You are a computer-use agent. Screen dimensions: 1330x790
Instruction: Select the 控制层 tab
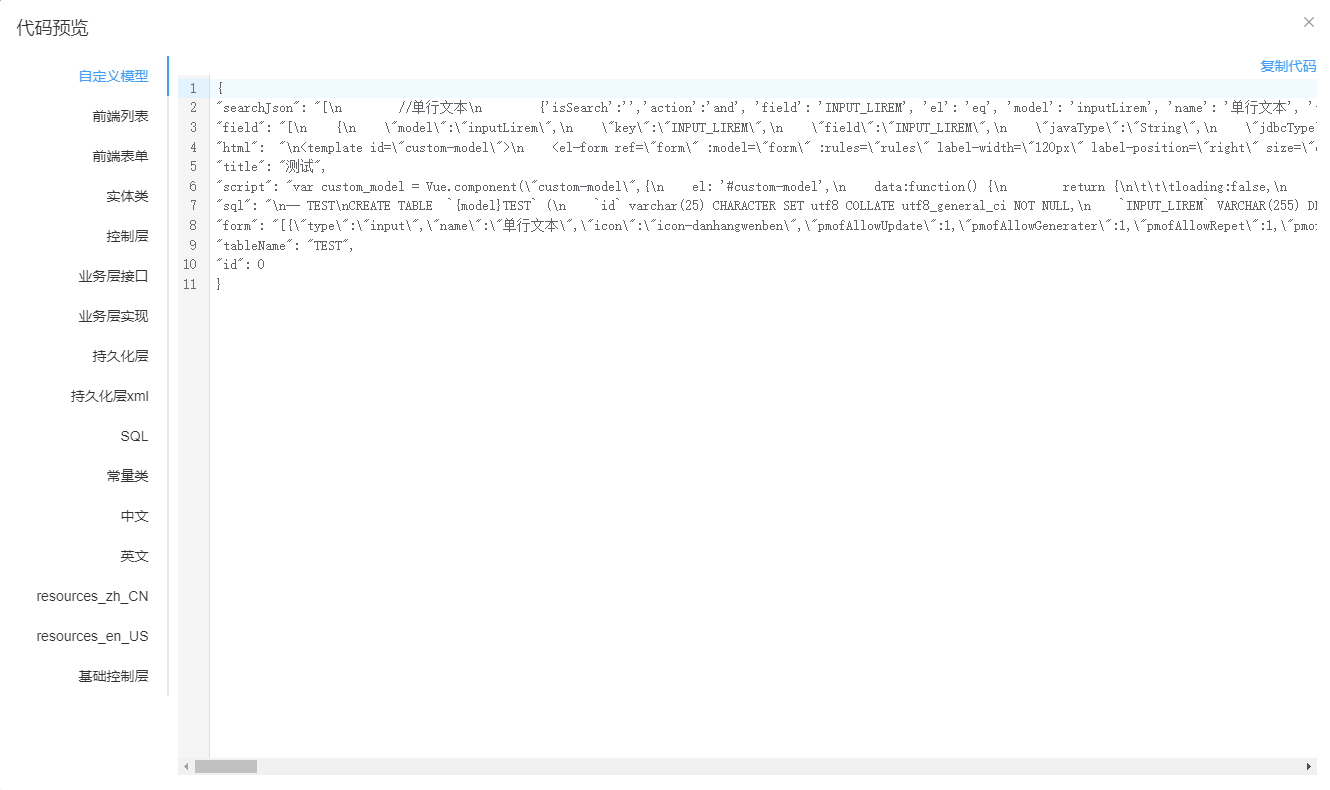(x=127, y=236)
